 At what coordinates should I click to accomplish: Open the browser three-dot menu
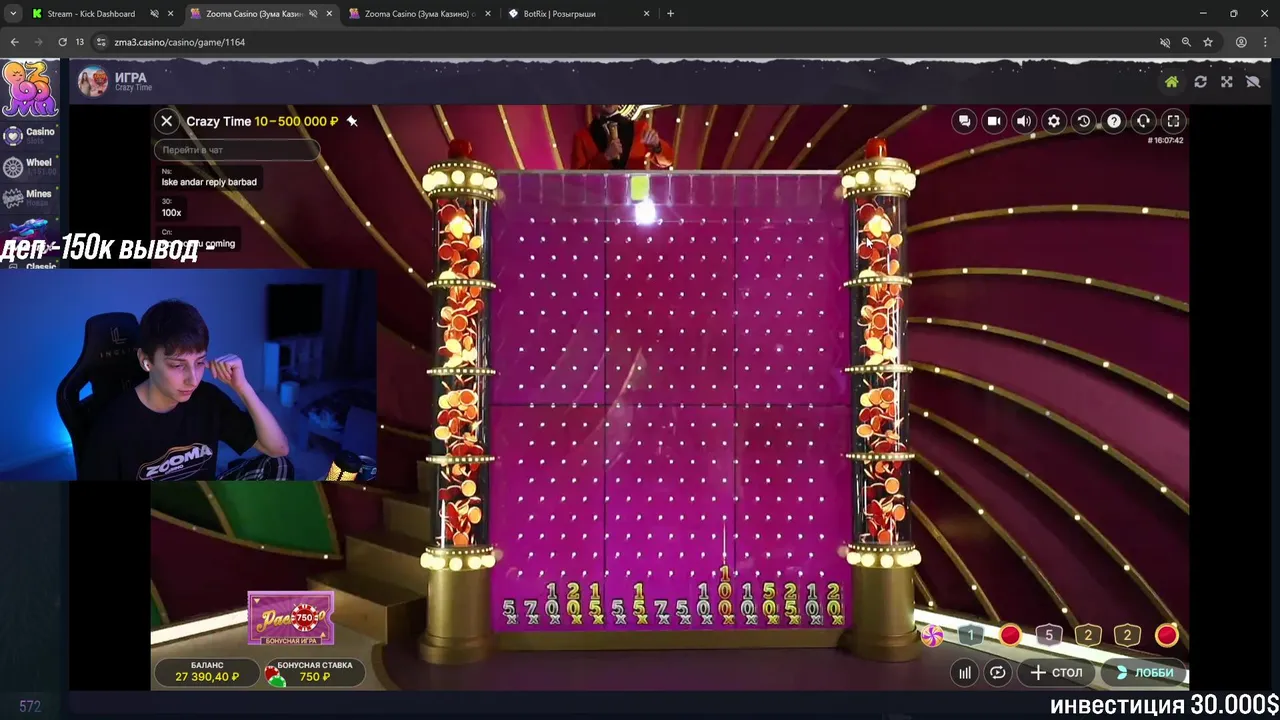click(1265, 42)
